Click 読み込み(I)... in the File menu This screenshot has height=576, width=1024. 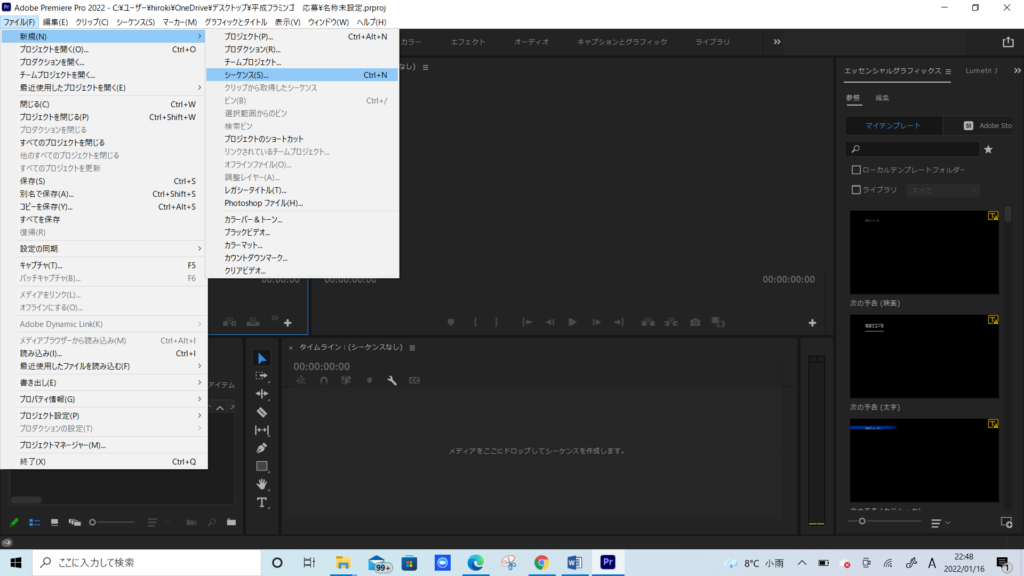104,353
